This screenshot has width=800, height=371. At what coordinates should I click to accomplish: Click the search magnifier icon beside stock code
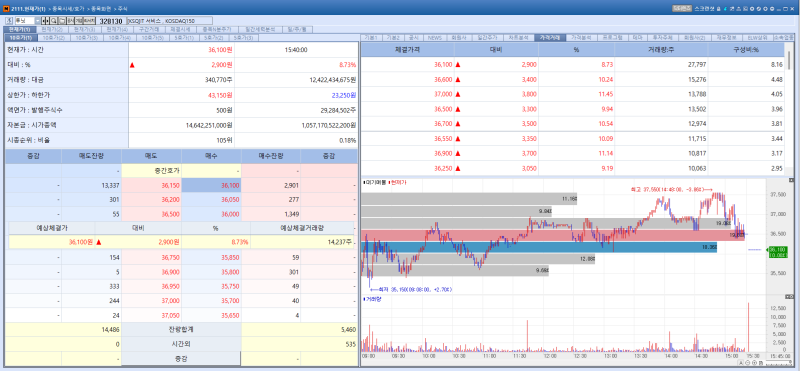(x=53, y=21)
